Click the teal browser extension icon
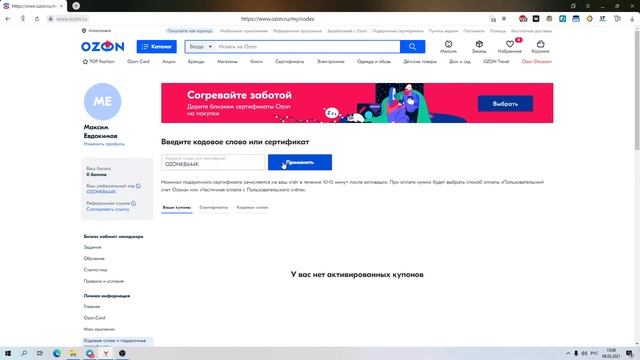 click(562, 19)
